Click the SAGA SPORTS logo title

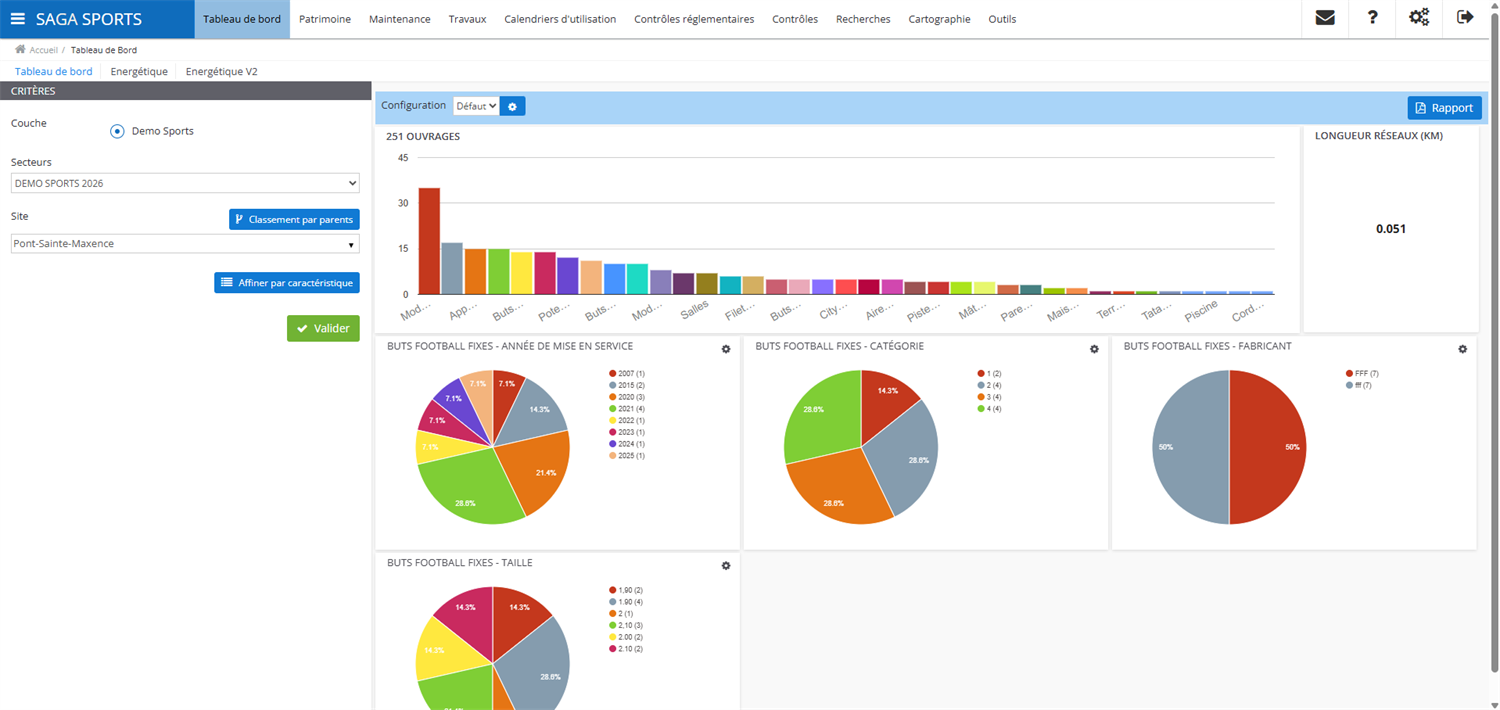[x=89, y=19]
